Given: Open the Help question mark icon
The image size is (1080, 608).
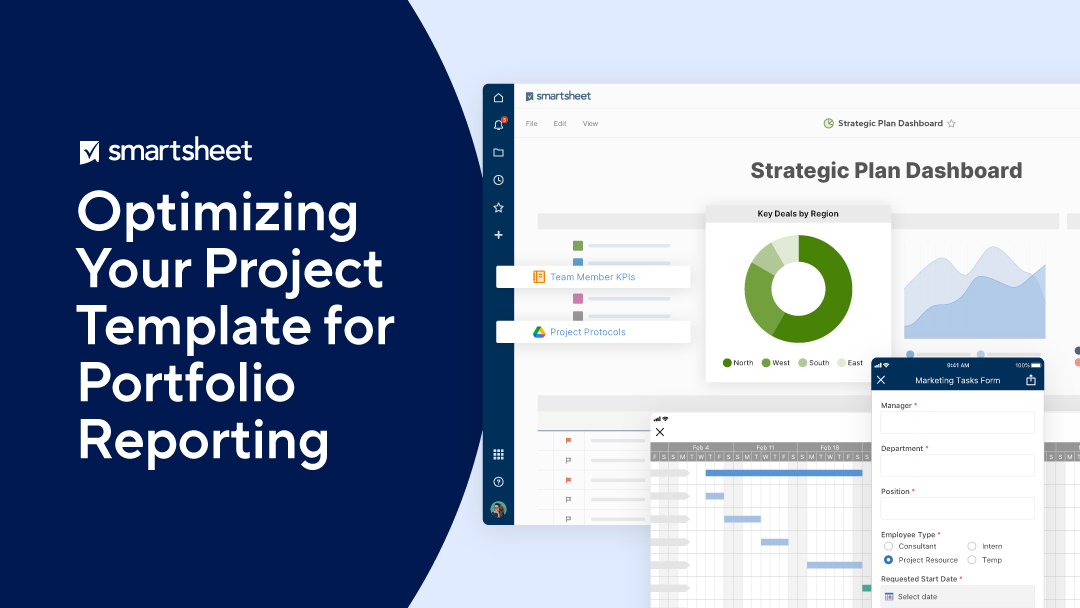Looking at the screenshot, I should [498, 482].
